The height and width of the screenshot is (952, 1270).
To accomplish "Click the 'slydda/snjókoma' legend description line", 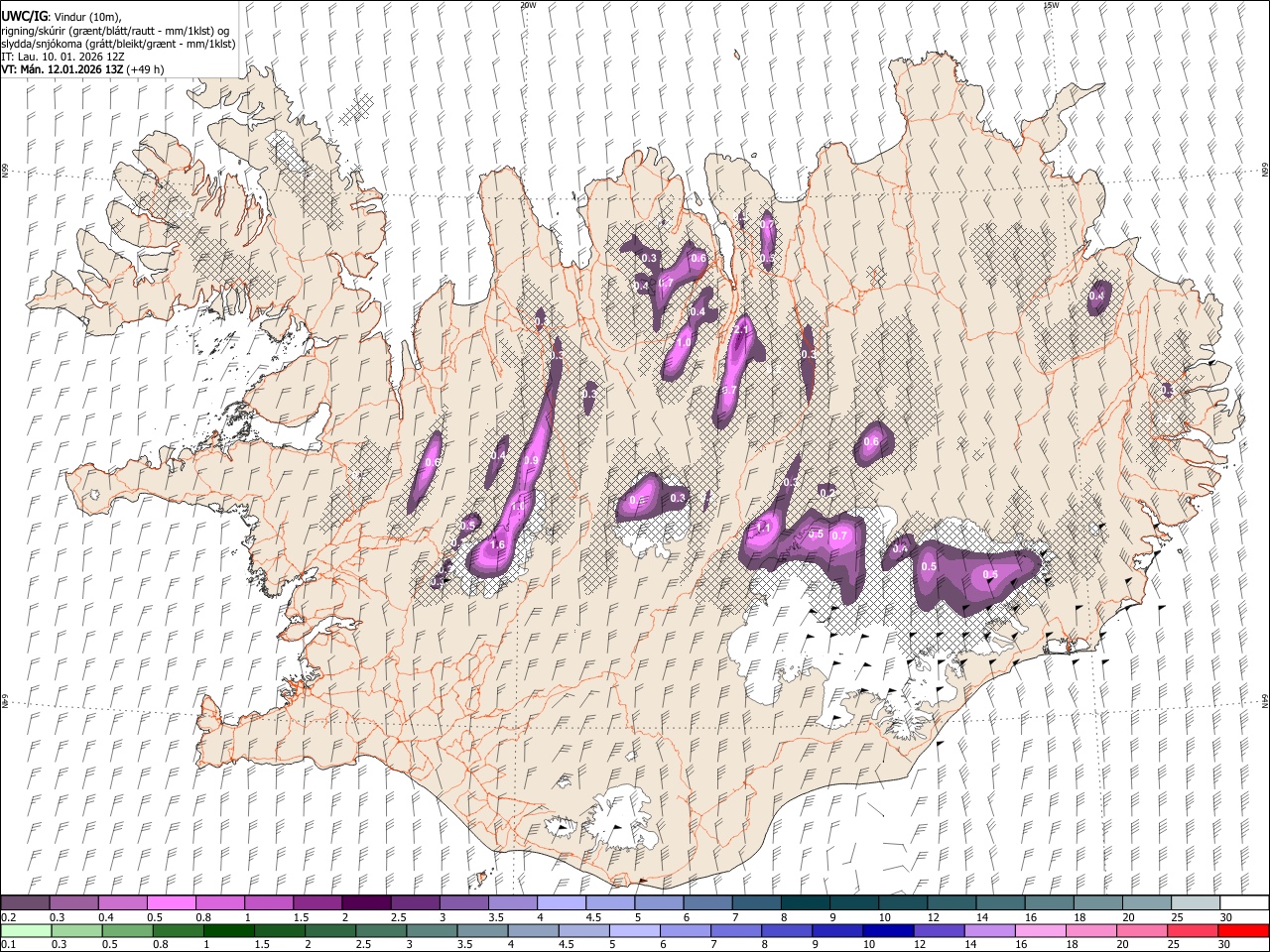I will [118, 44].
